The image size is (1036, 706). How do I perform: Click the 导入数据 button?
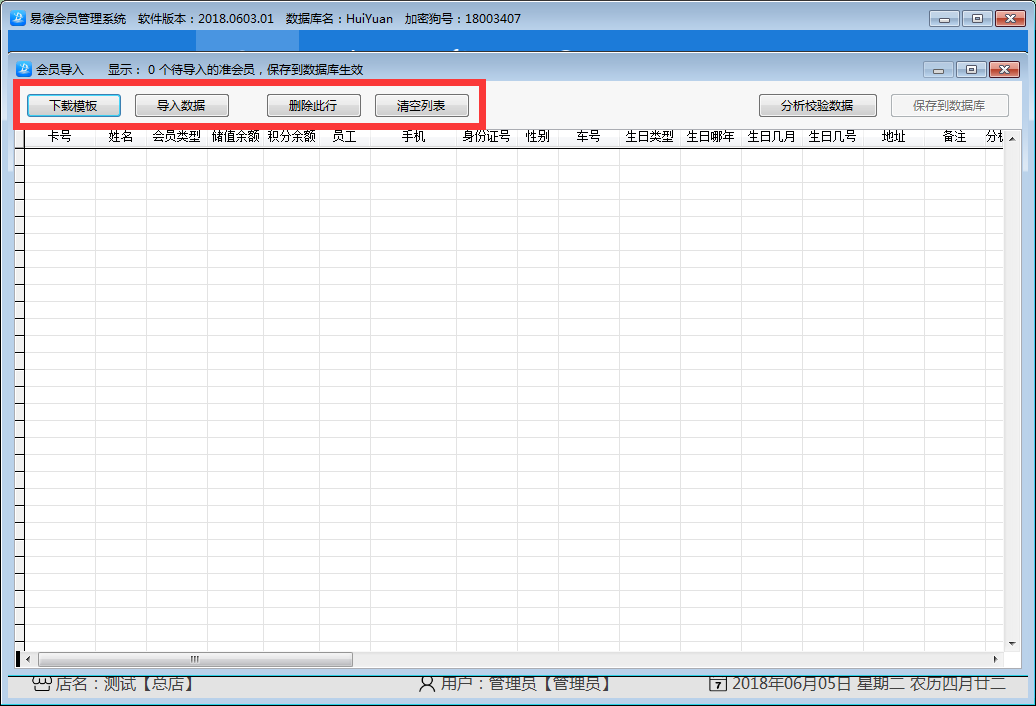pyautogui.click(x=182, y=106)
